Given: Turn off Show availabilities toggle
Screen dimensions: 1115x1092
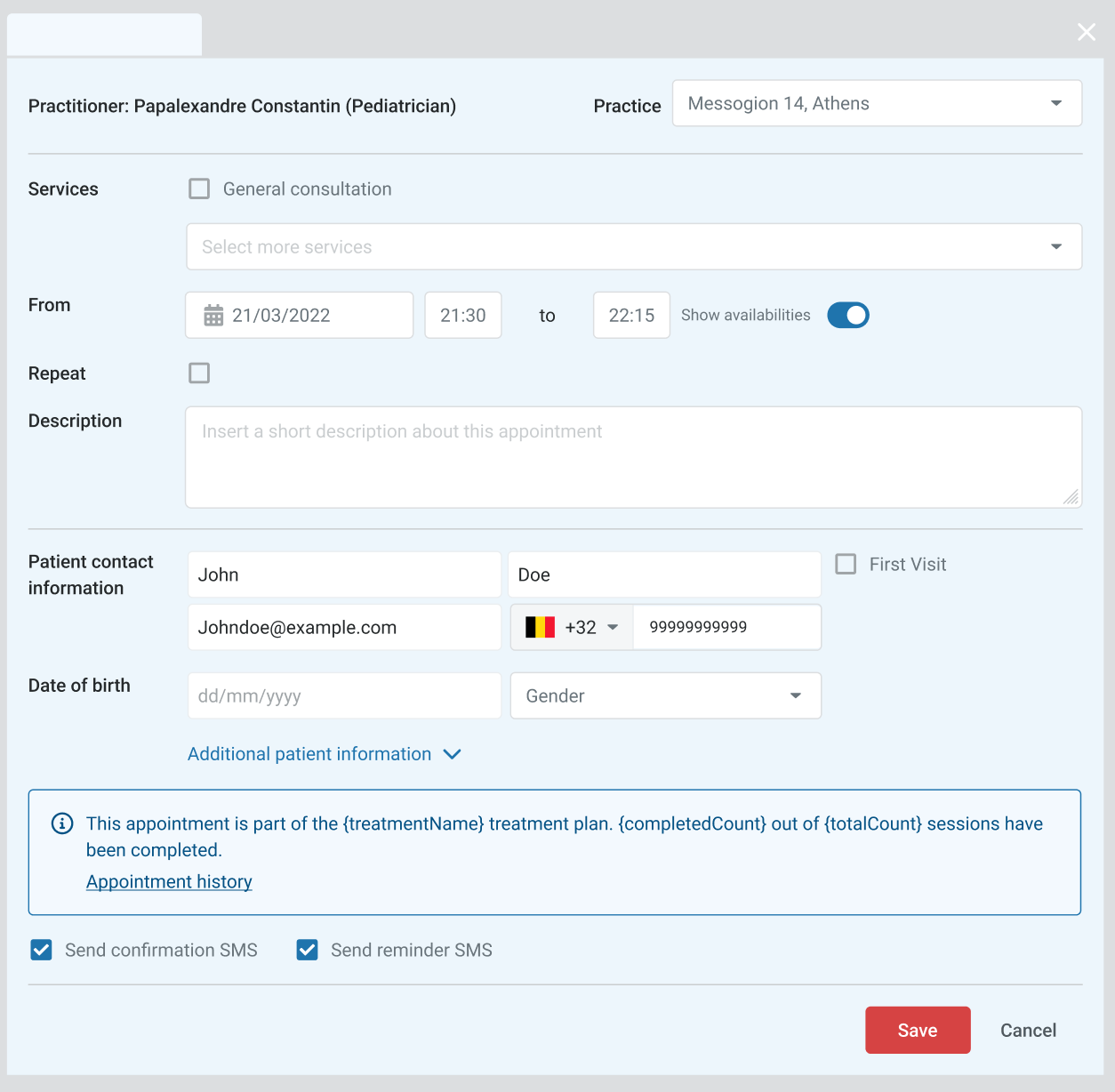Looking at the screenshot, I should click(847, 316).
